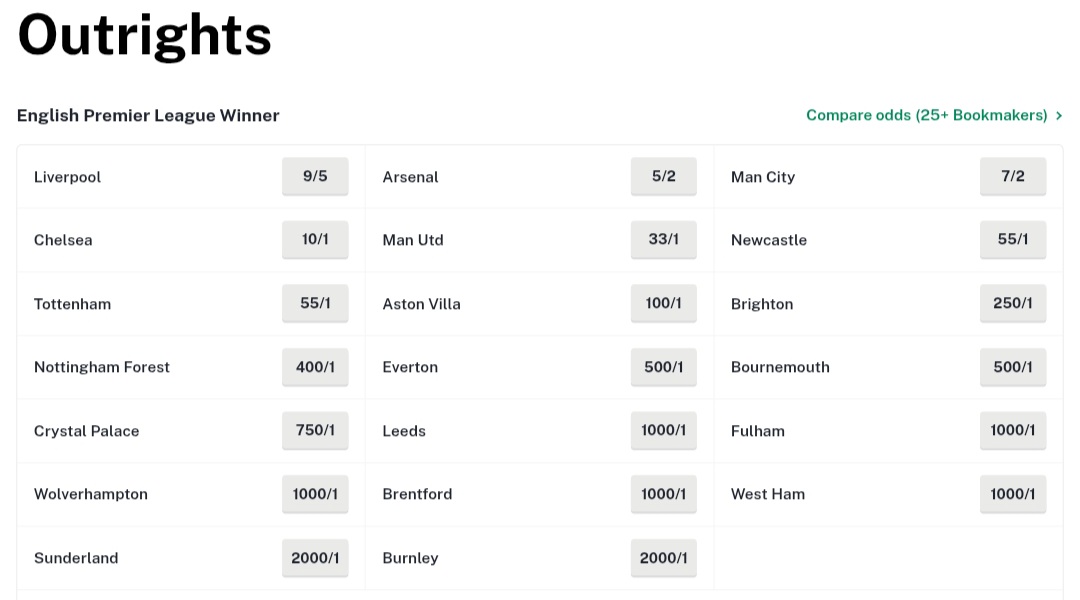Pick Man City 7/2 odds
Image resolution: width=1080 pixels, height=600 pixels.
1012,176
